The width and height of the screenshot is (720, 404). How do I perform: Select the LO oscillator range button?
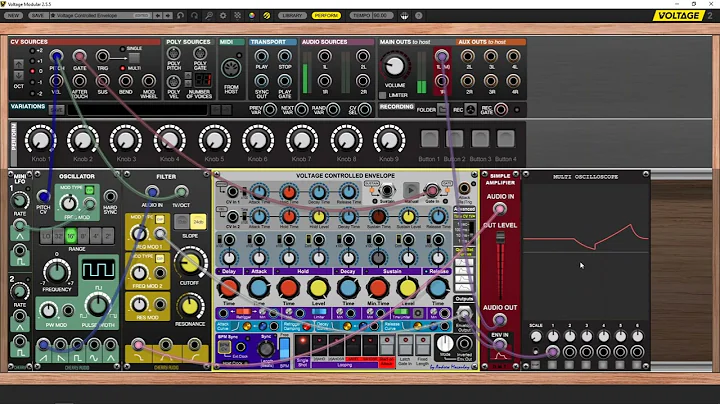tap(46, 236)
